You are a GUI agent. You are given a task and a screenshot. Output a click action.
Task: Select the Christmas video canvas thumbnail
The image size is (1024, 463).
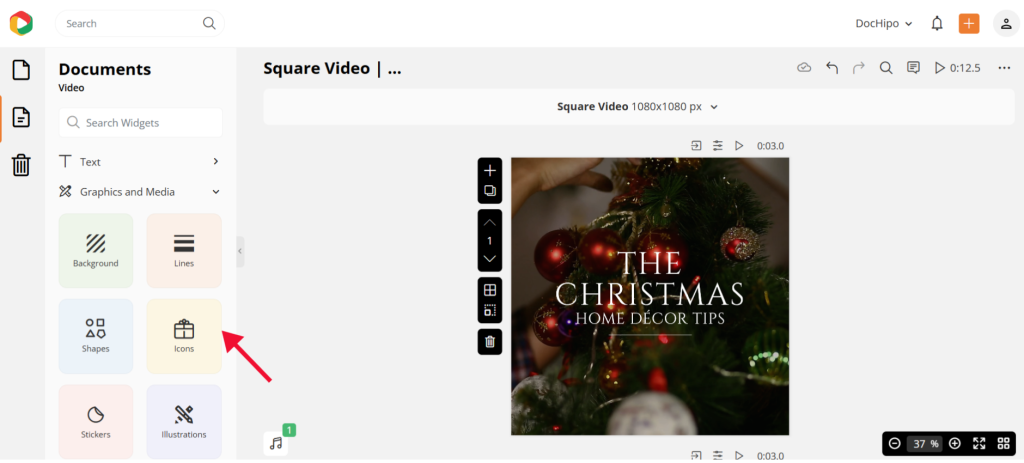[x=650, y=296]
